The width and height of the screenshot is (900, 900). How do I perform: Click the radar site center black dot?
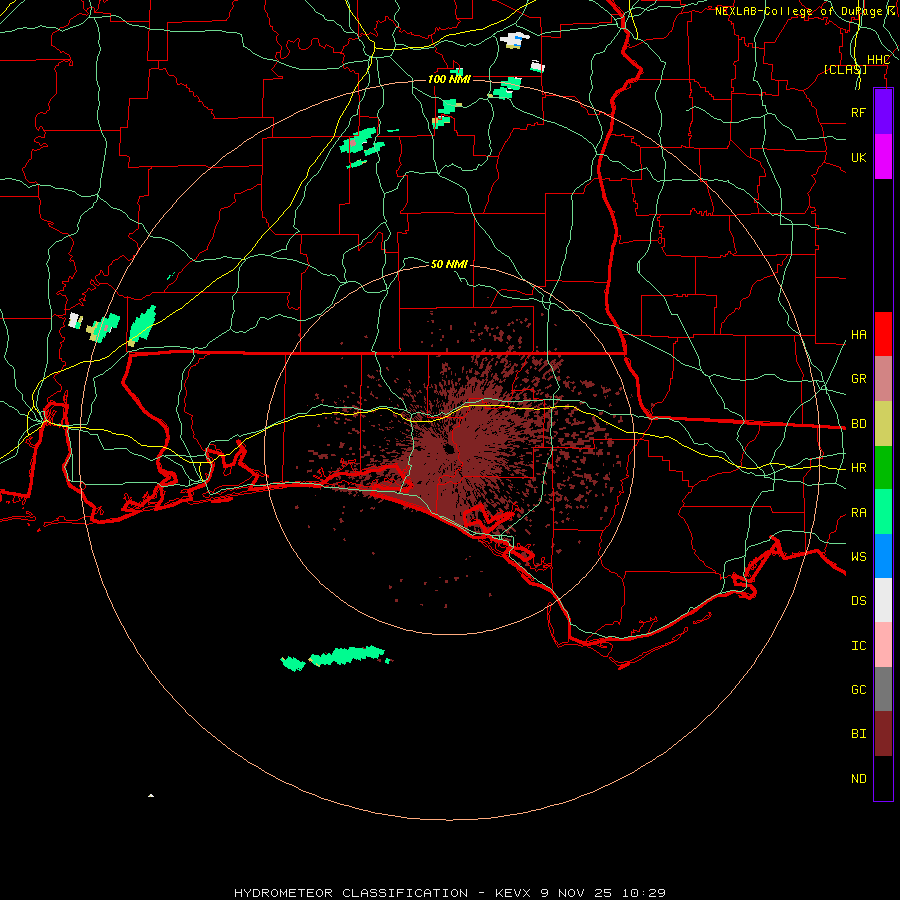point(449,449)
